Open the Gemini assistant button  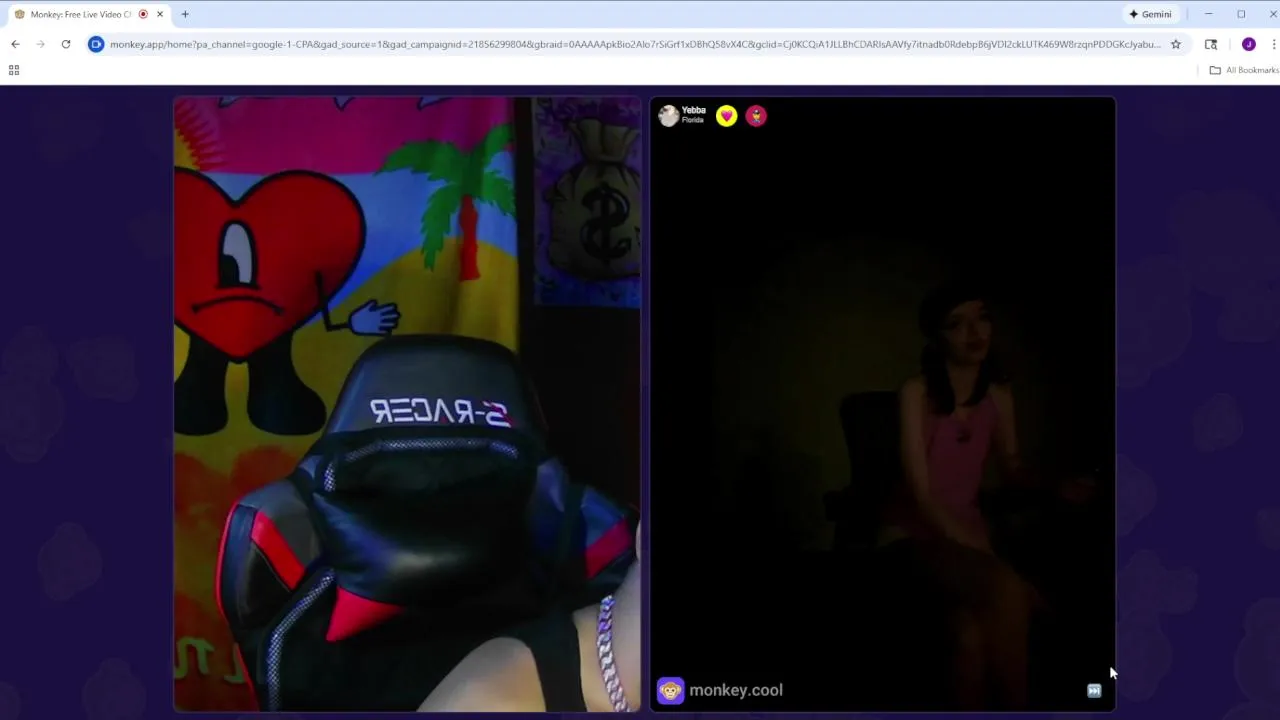click(x=1150, y=14)
